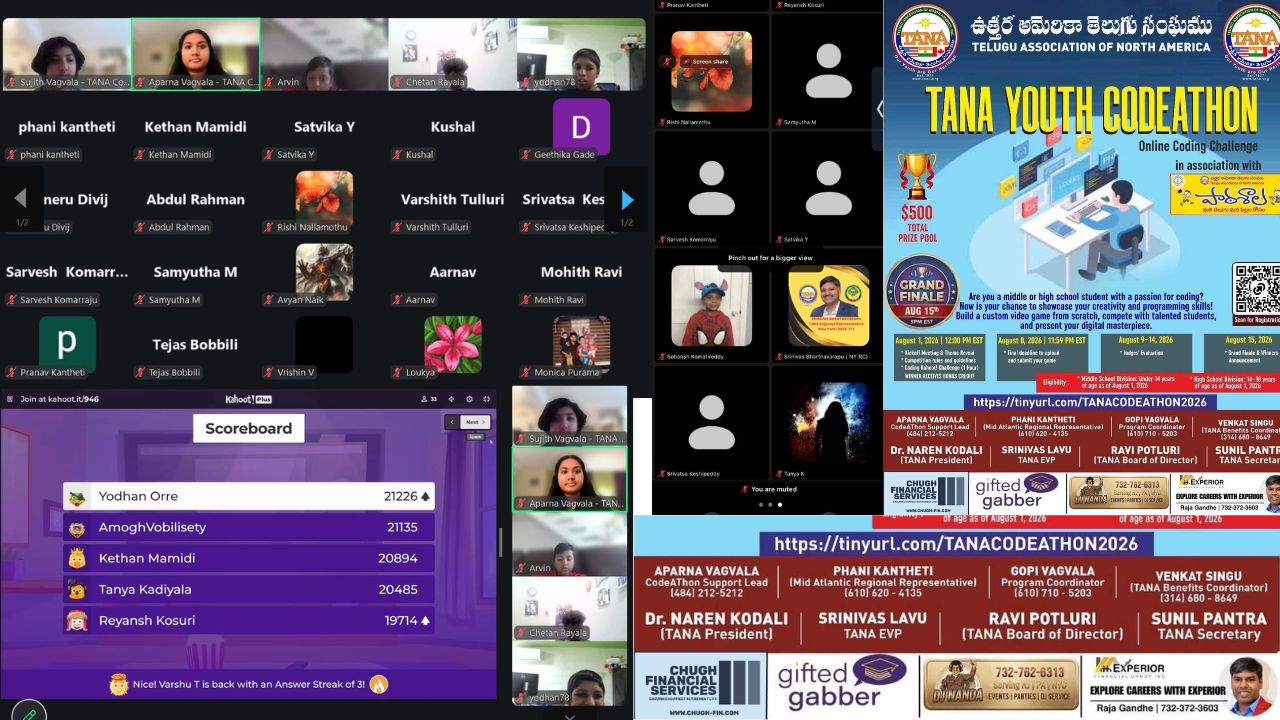1280x720 pixels.
Task: Advance gallery page with blue right arrow
Action: pyautogui.click(x=627, y=199)
